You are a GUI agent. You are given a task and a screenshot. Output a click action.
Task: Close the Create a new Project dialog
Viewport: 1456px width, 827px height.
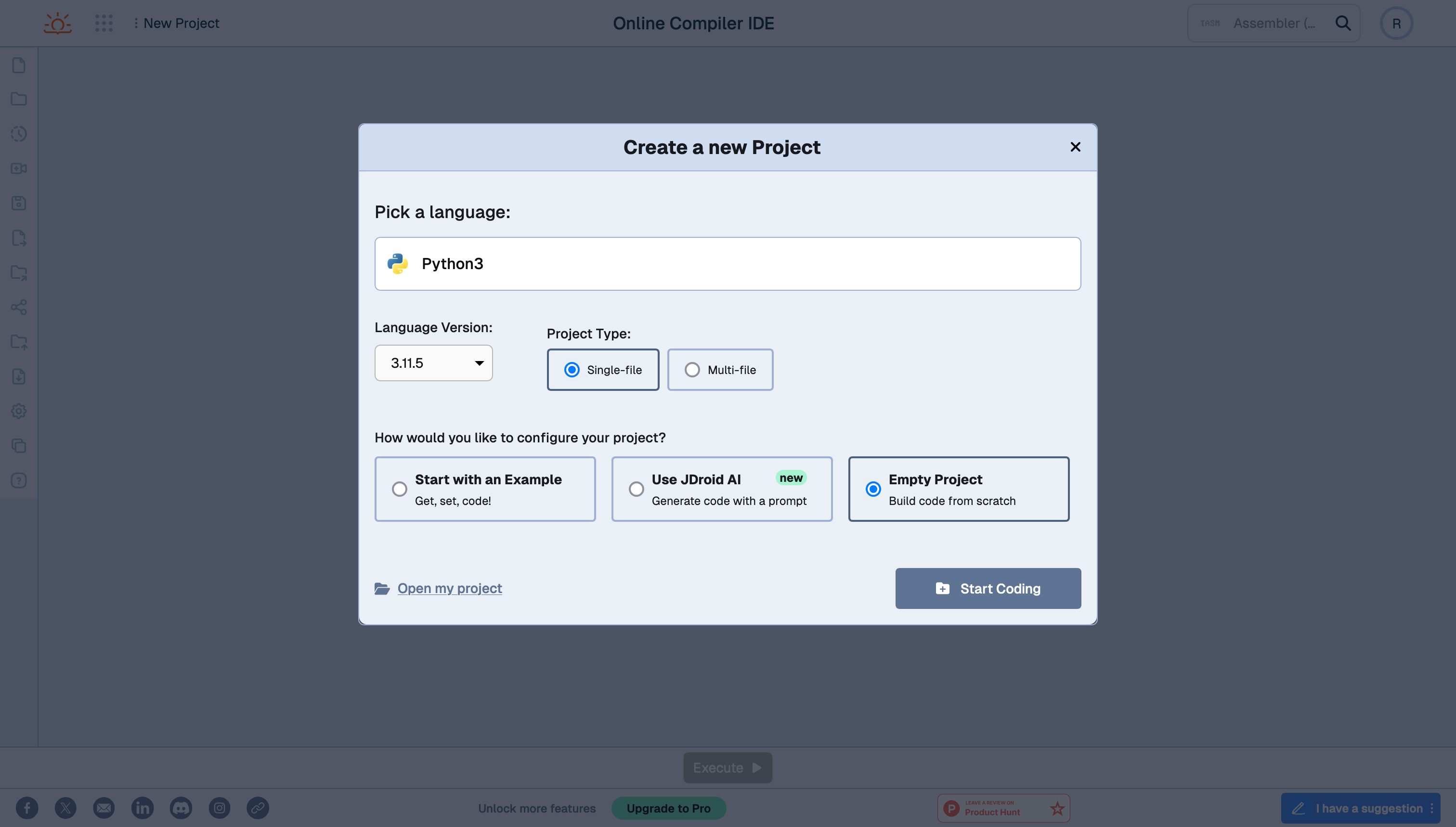tap(1075, 147)
